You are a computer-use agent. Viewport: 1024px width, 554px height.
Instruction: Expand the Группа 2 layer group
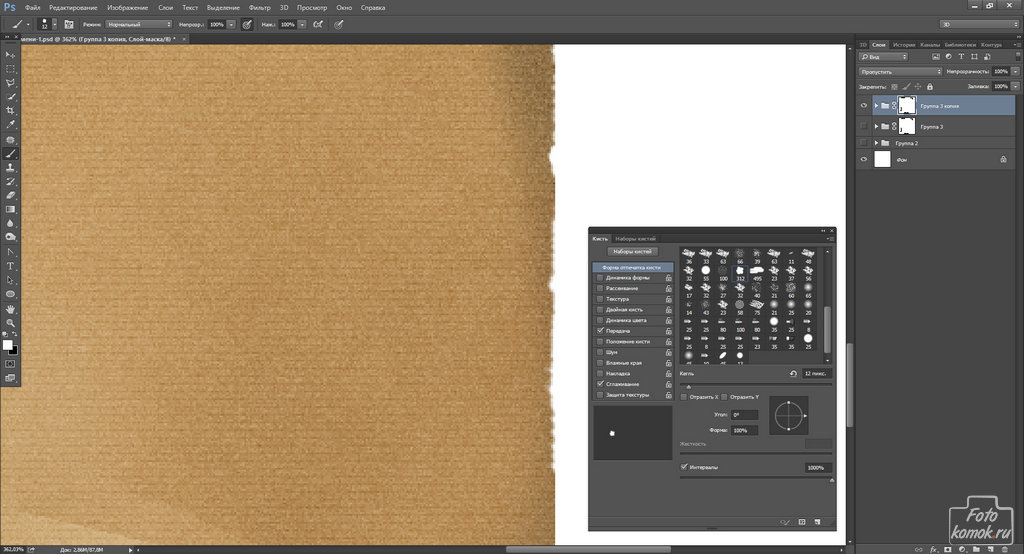coord(877,143)
